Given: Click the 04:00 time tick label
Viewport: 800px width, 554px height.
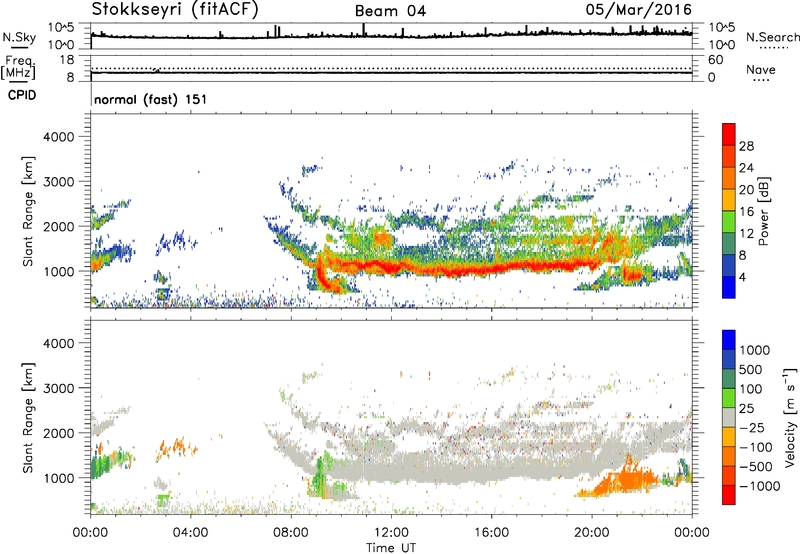Looking at the screenshot, I should [x=190, y=533].
